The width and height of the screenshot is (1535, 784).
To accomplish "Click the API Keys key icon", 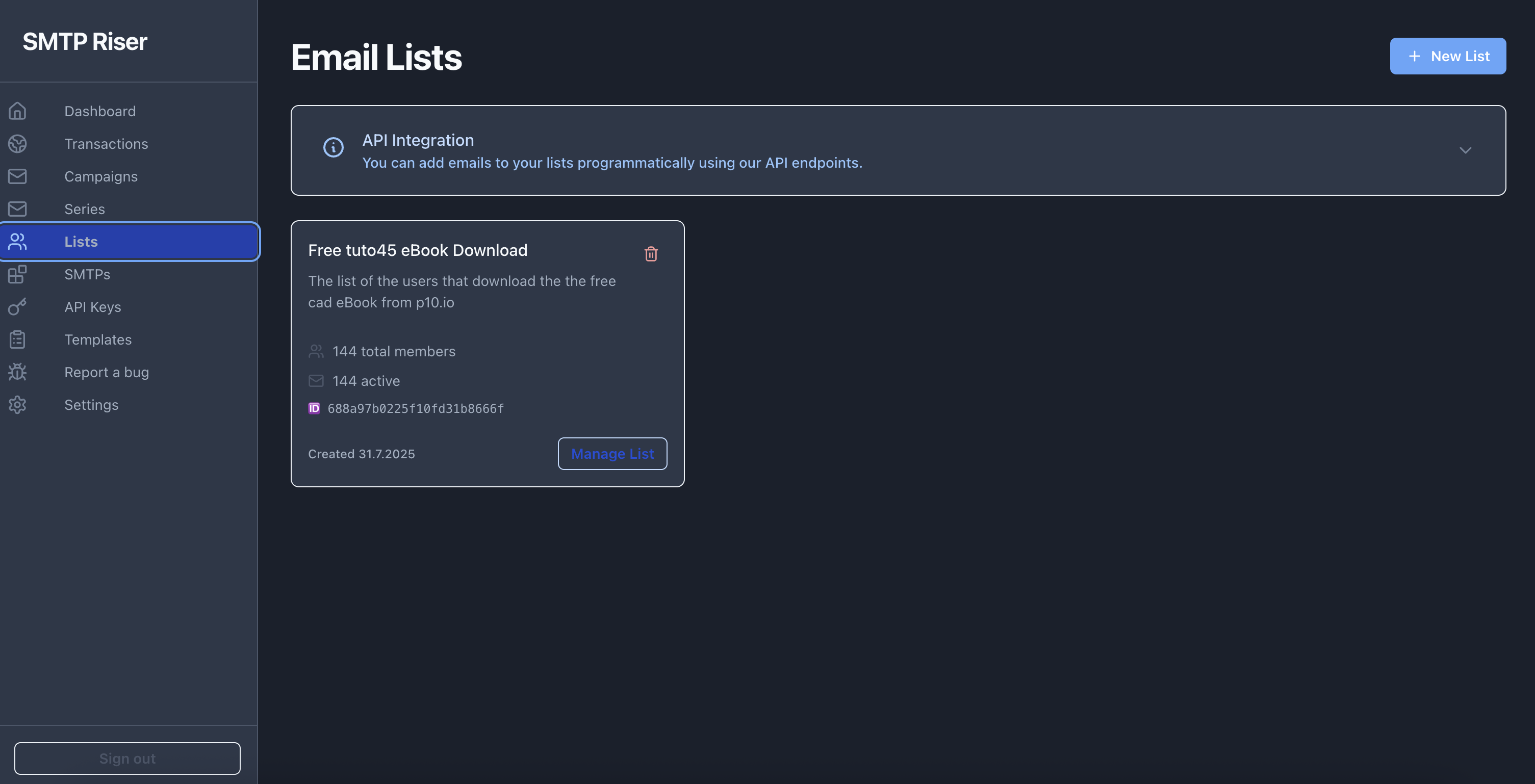I will [17, 307].
